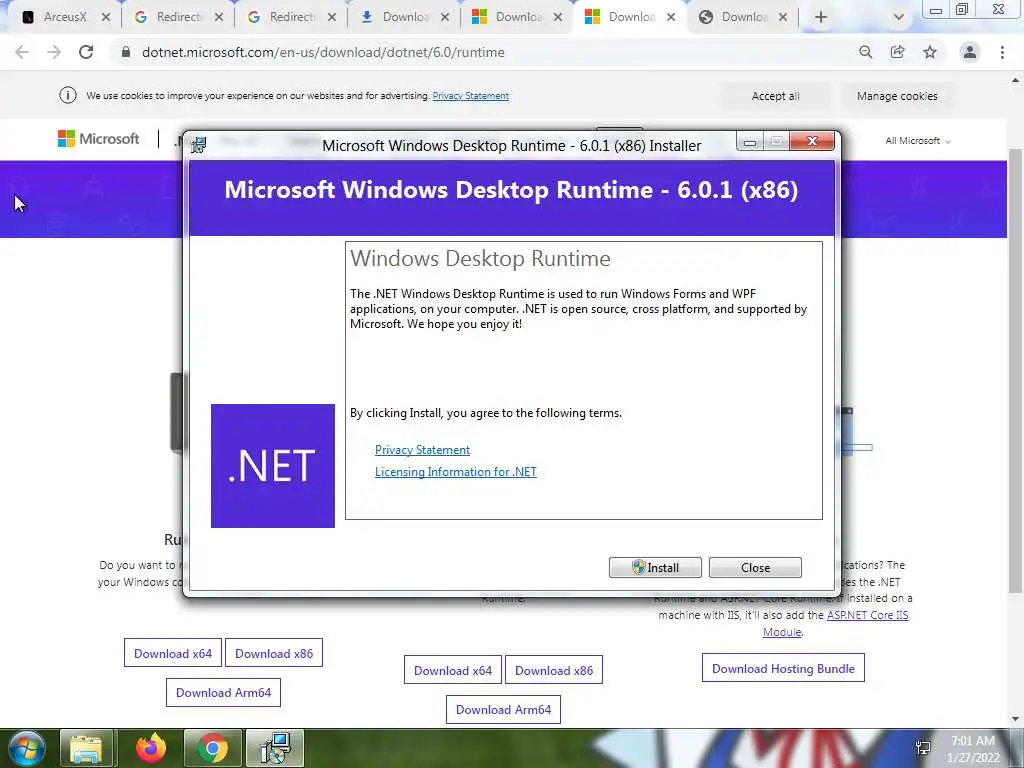
Task: Click the browser forward arrow
Action: pyautogui.click(x=54, y=52)
